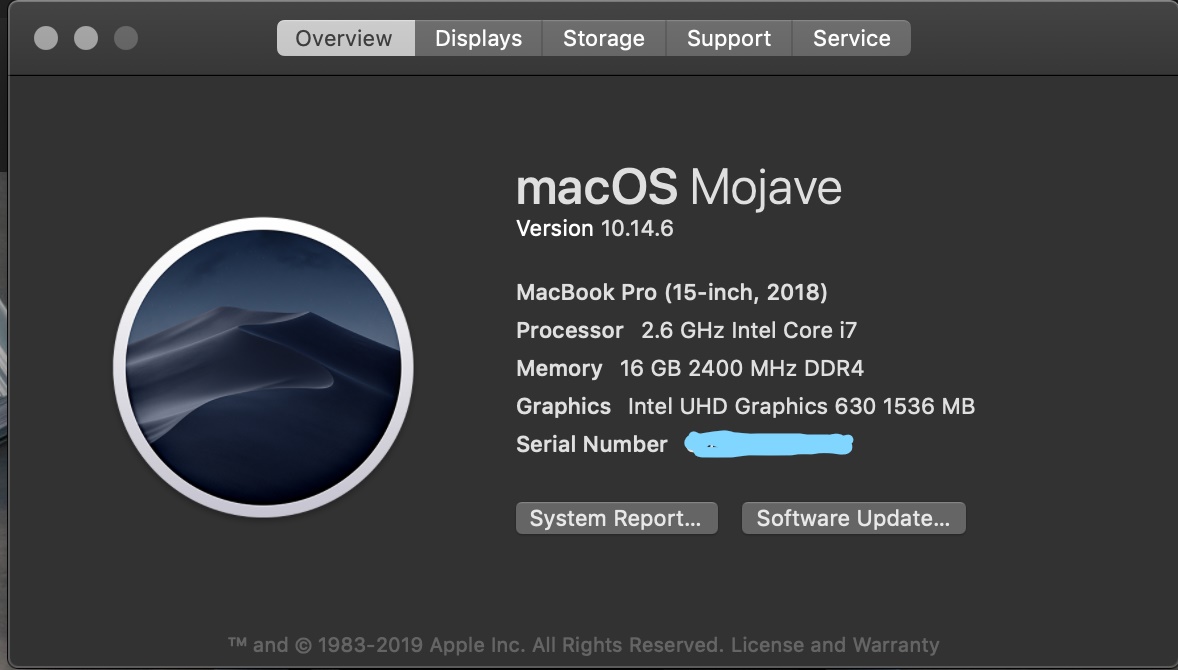
Task: Click the System Report button
Action: pos(616,518)
